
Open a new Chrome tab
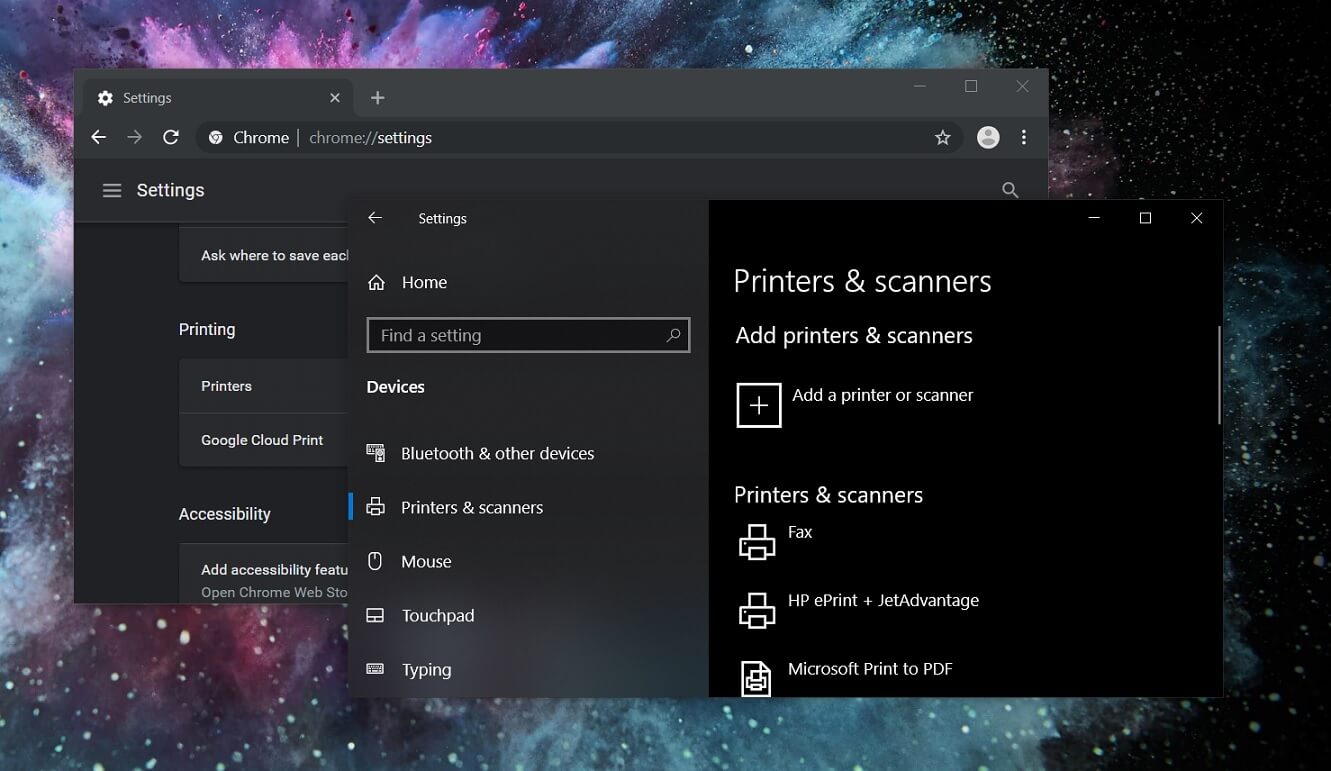[x=377, y=98]
